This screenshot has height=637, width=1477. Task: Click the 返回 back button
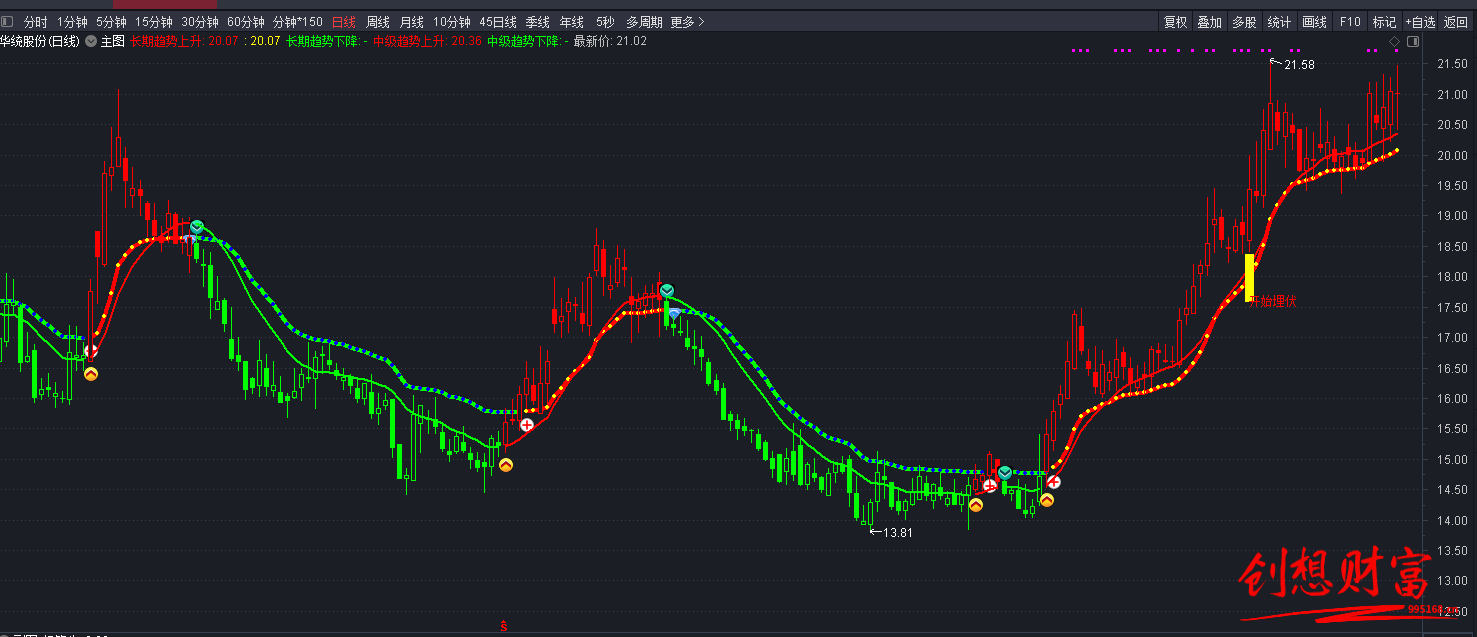[1456, 22]
